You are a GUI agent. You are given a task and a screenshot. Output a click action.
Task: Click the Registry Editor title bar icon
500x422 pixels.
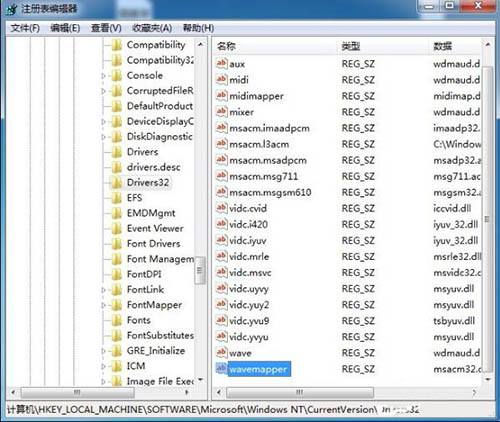coord(12,9)
